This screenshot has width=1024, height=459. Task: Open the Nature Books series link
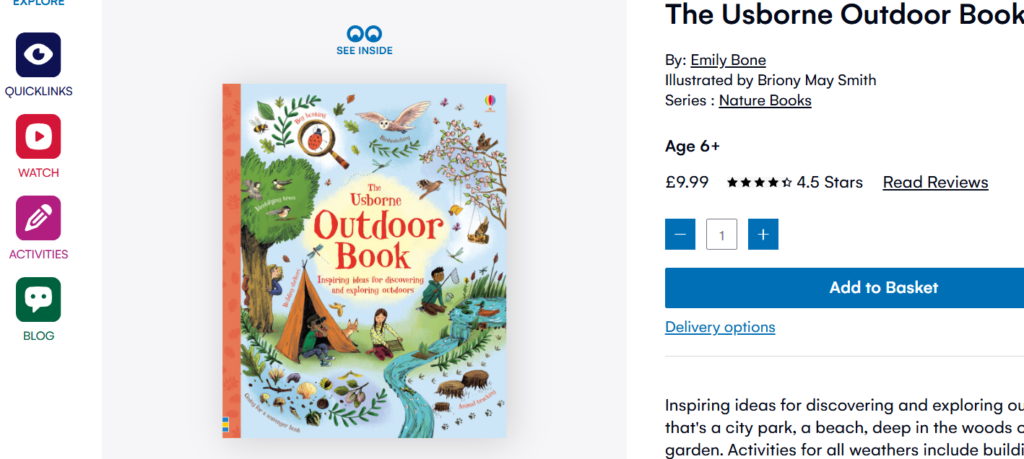coord(765,100)
